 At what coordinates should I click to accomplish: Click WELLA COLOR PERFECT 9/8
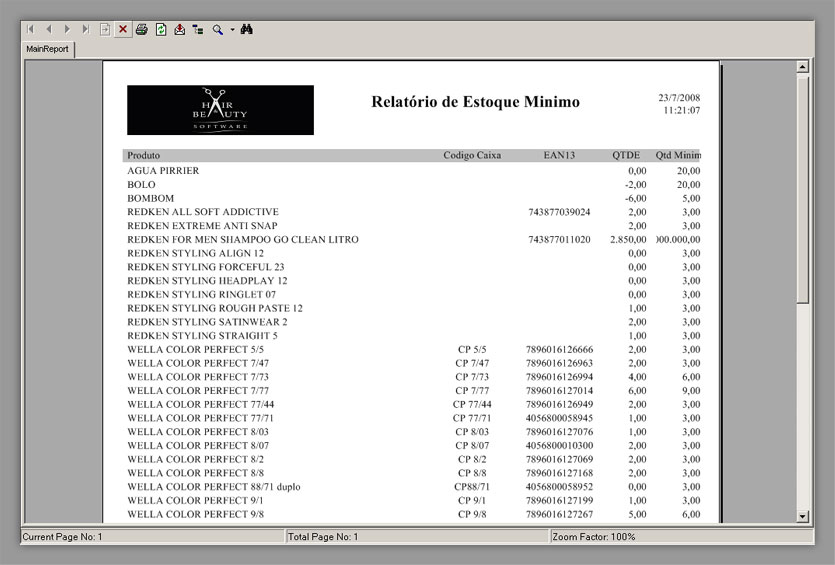195,514
